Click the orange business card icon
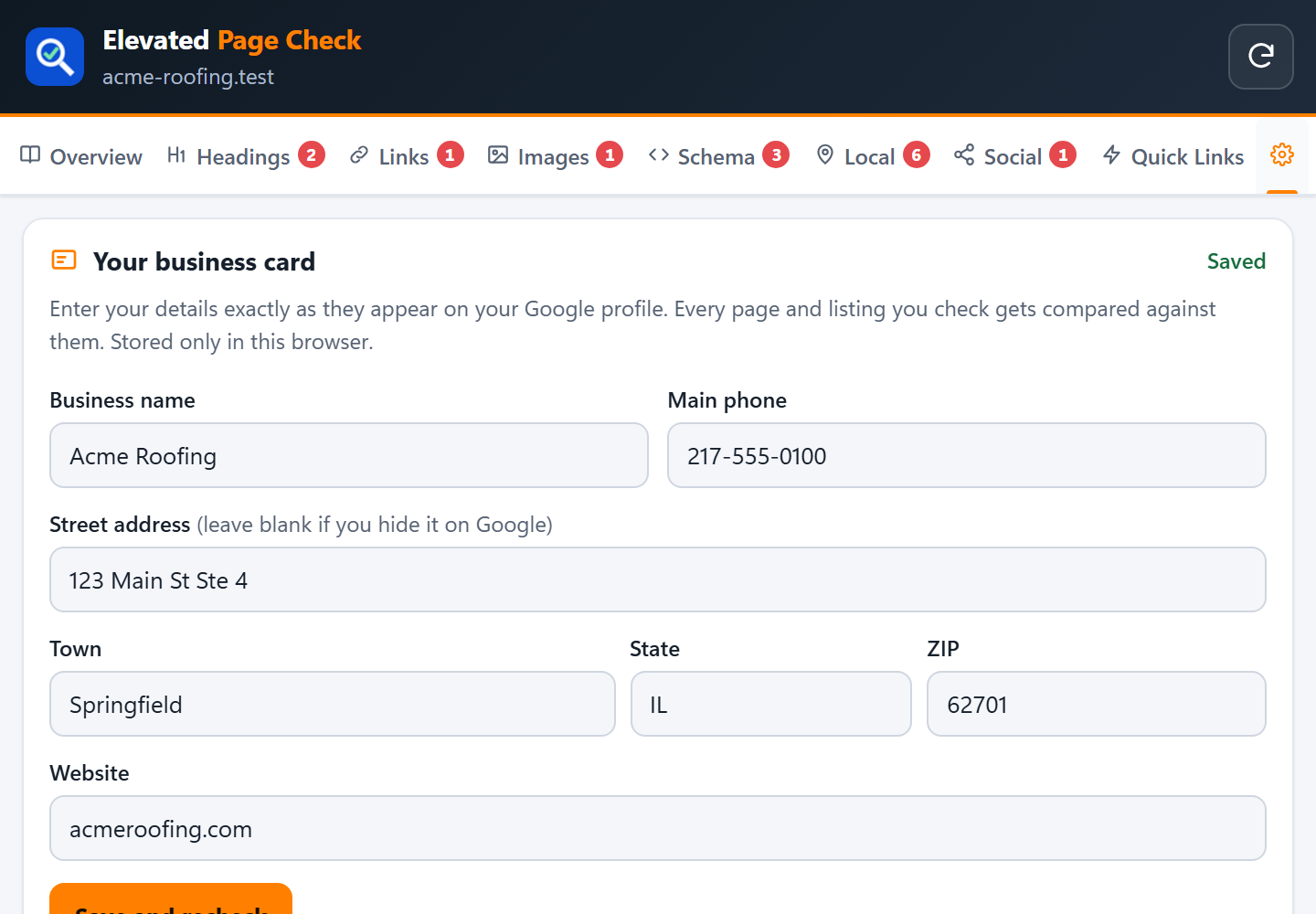Screen dimensions: 1316x914 pyautogui.click(x=64, y=260)
